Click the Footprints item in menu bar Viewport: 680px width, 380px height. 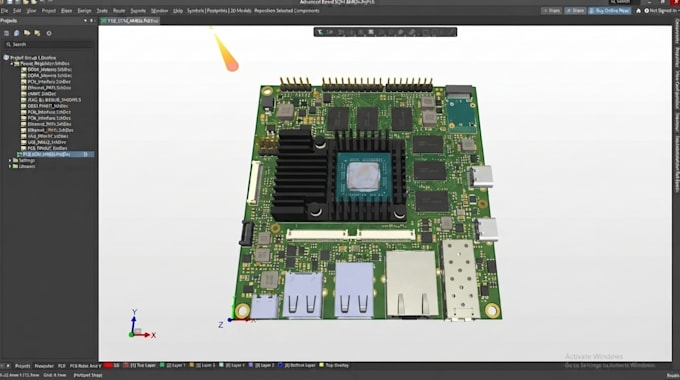(216, 11)
